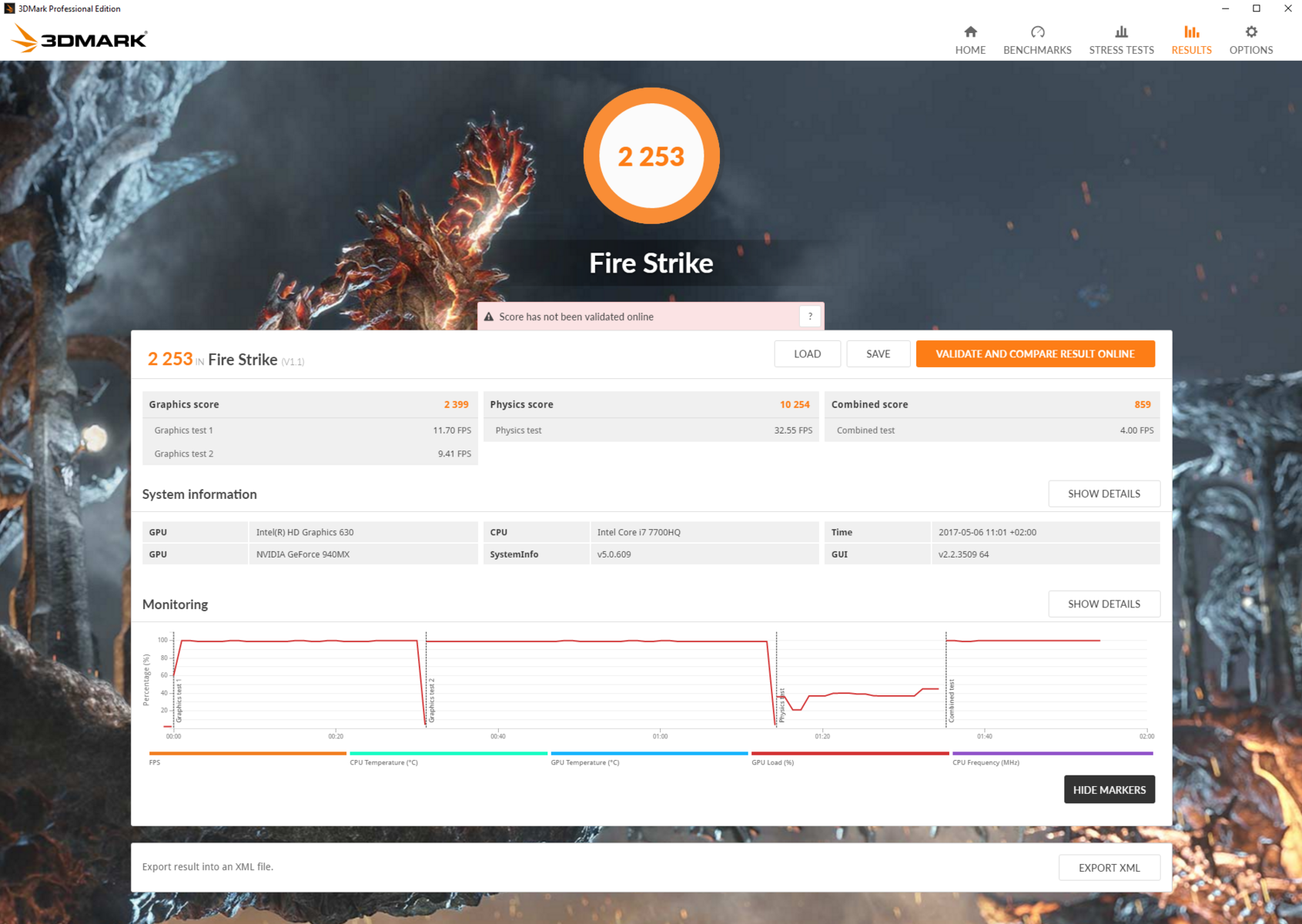
Task: Click the HIDE MARKERS button
Action: pos(1109,790)
